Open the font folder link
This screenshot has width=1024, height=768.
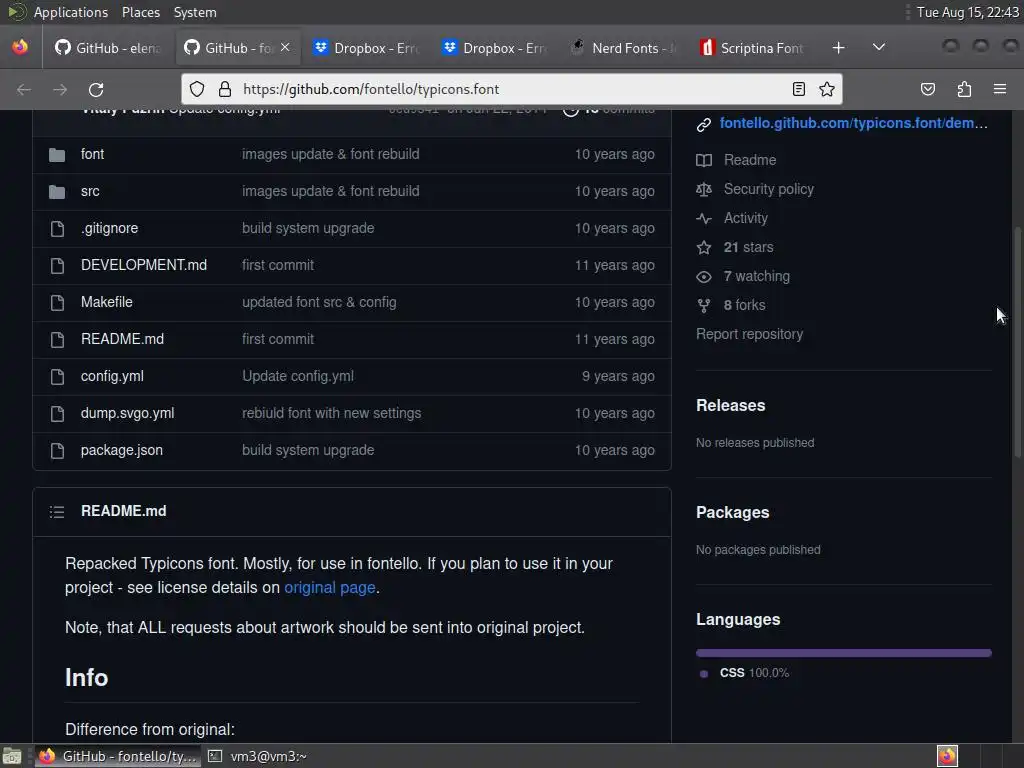pos(92,154)
